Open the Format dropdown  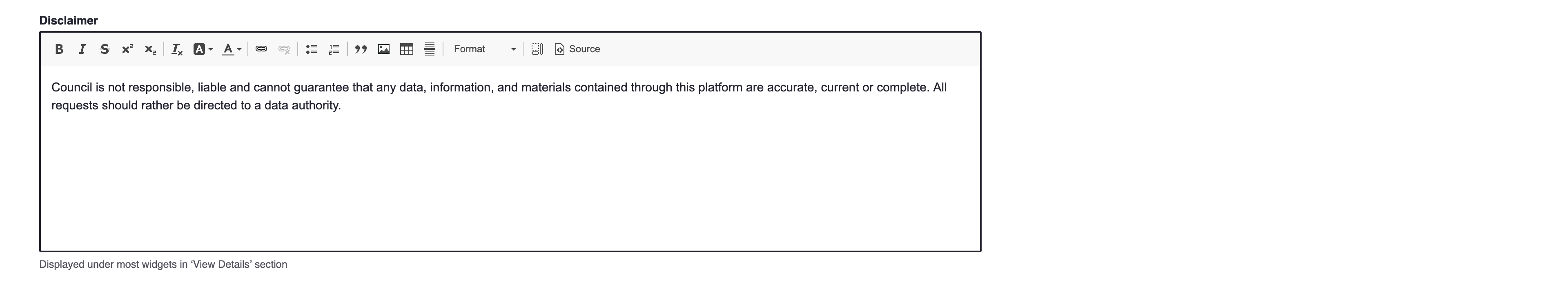[x=484, y=49]
